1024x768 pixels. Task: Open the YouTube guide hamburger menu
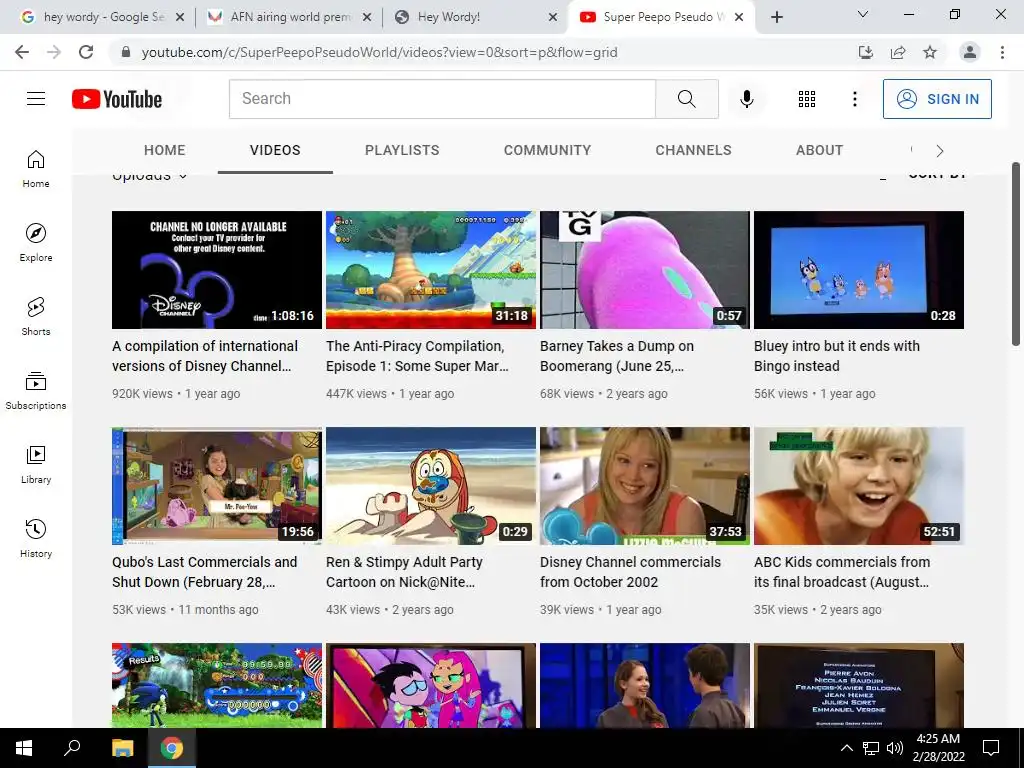pos(36,99)
